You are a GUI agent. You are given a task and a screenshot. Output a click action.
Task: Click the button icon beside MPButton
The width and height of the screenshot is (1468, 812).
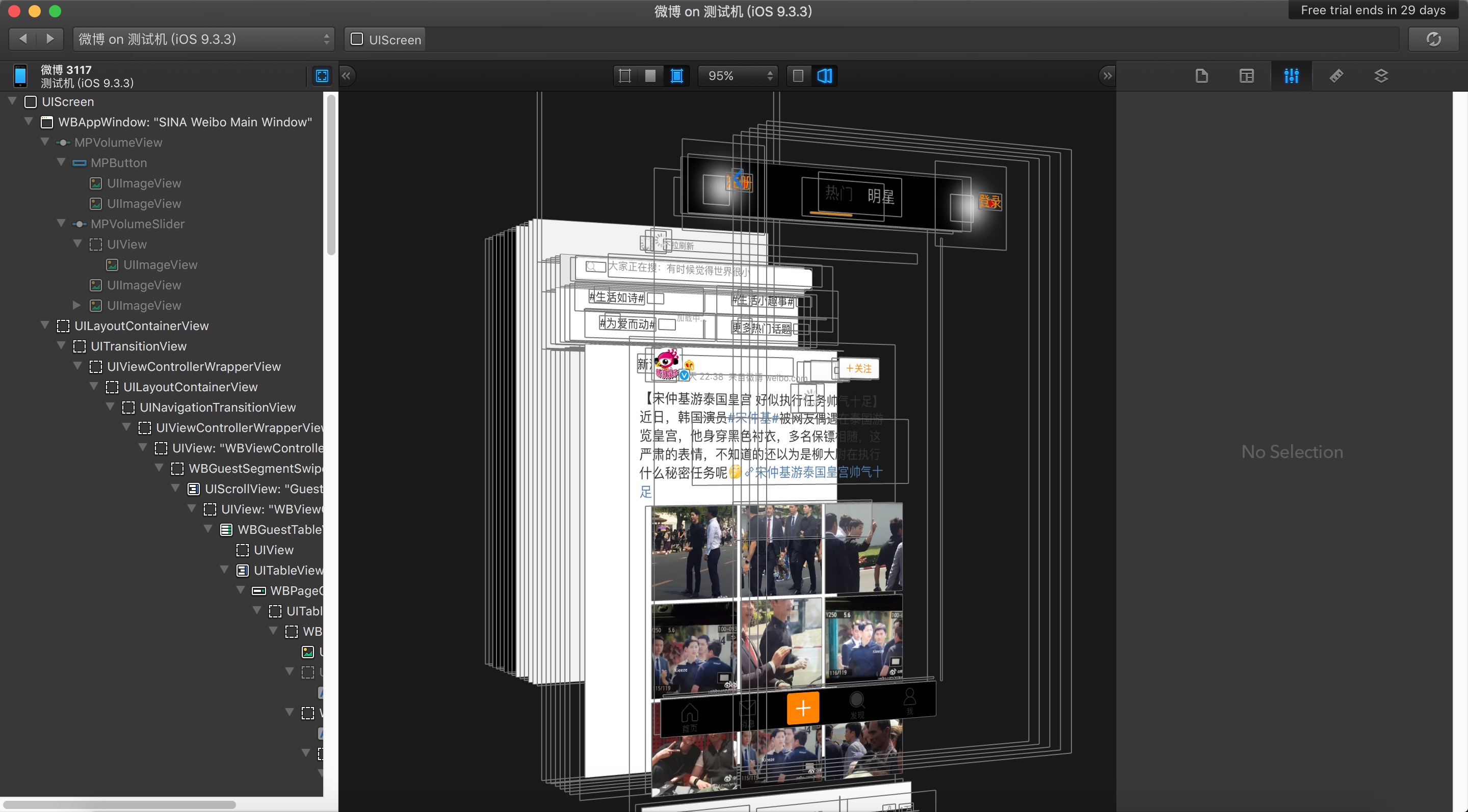point(79,163)
